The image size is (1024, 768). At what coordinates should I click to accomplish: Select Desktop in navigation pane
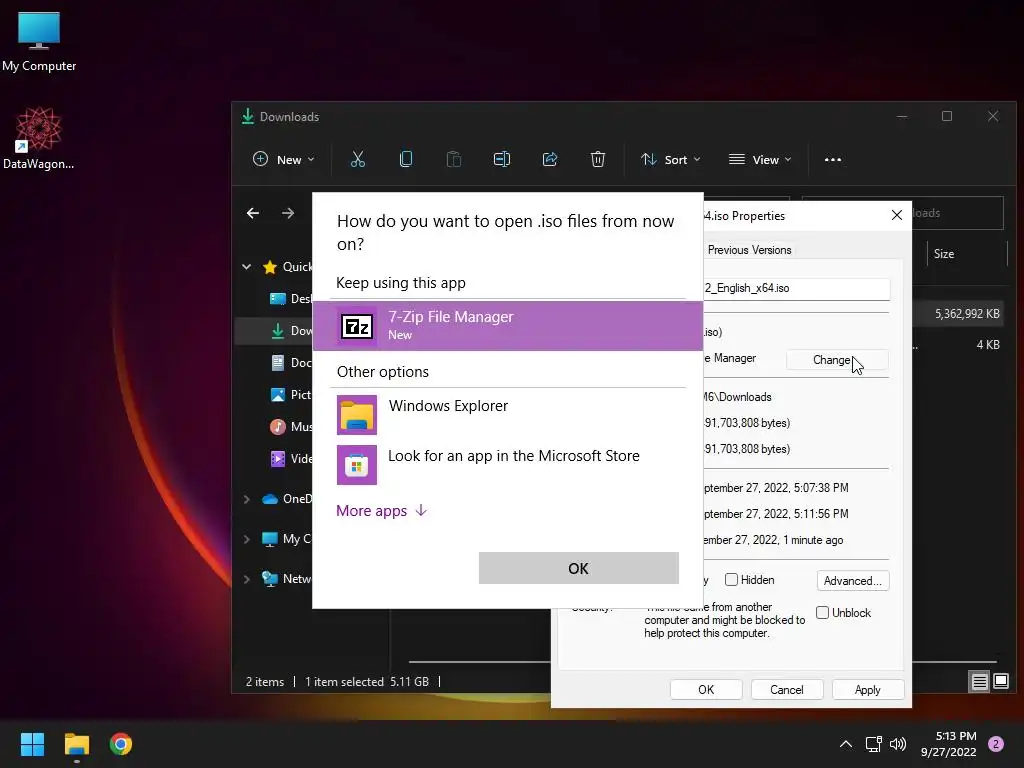292,298
